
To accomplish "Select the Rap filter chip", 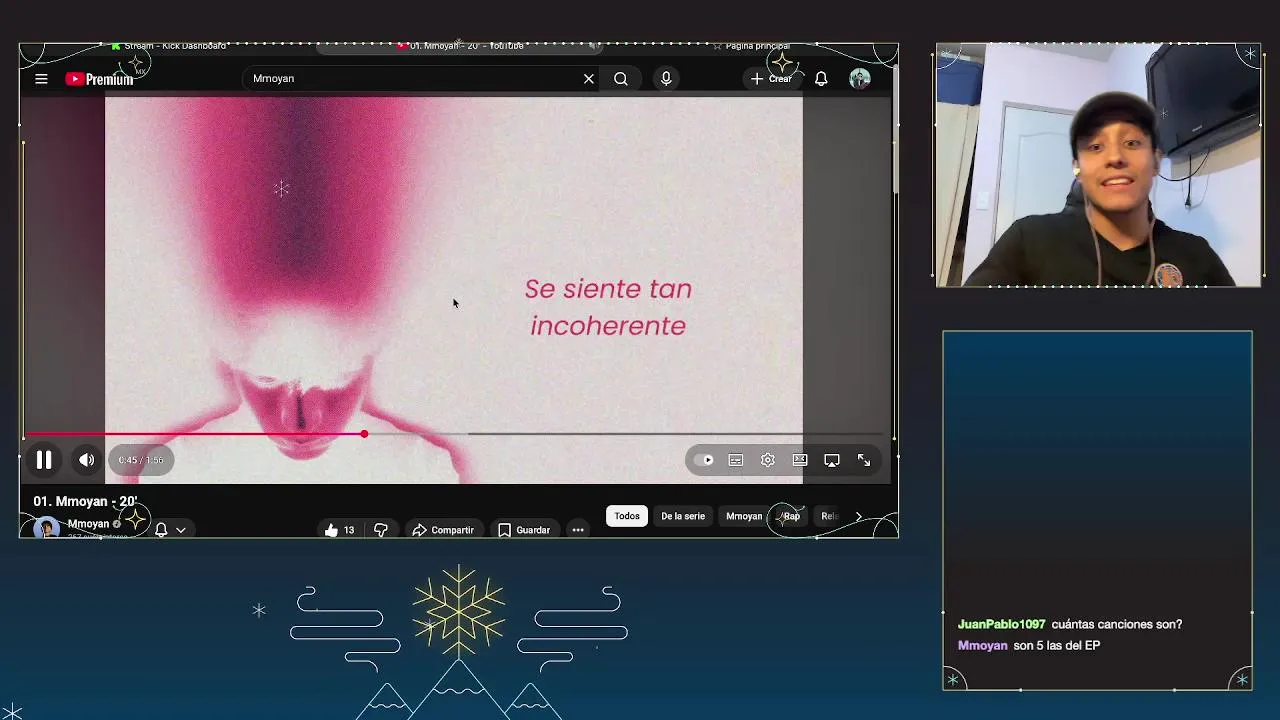I will point(791,516).
